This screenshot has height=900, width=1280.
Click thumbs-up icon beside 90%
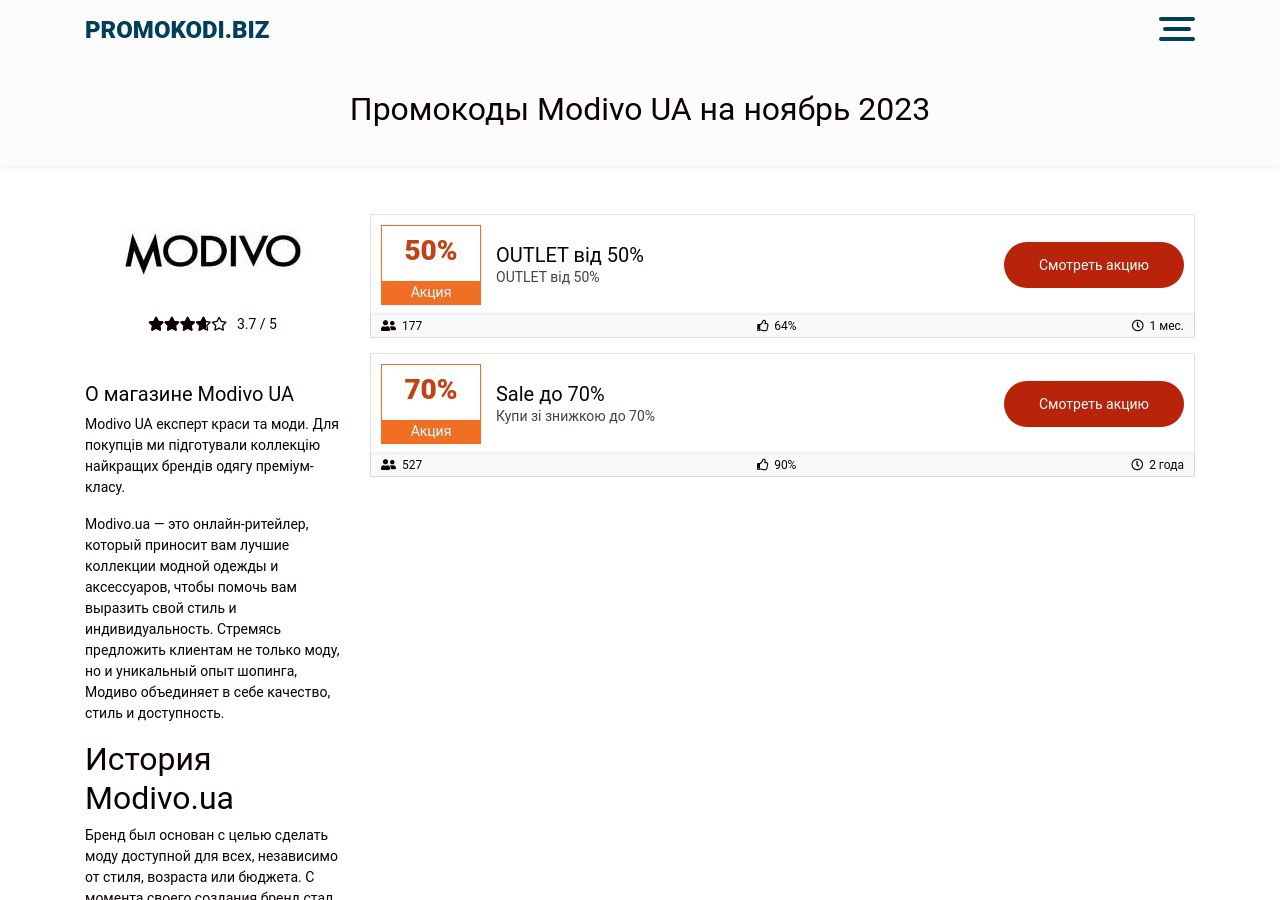(x=763, y=465)
